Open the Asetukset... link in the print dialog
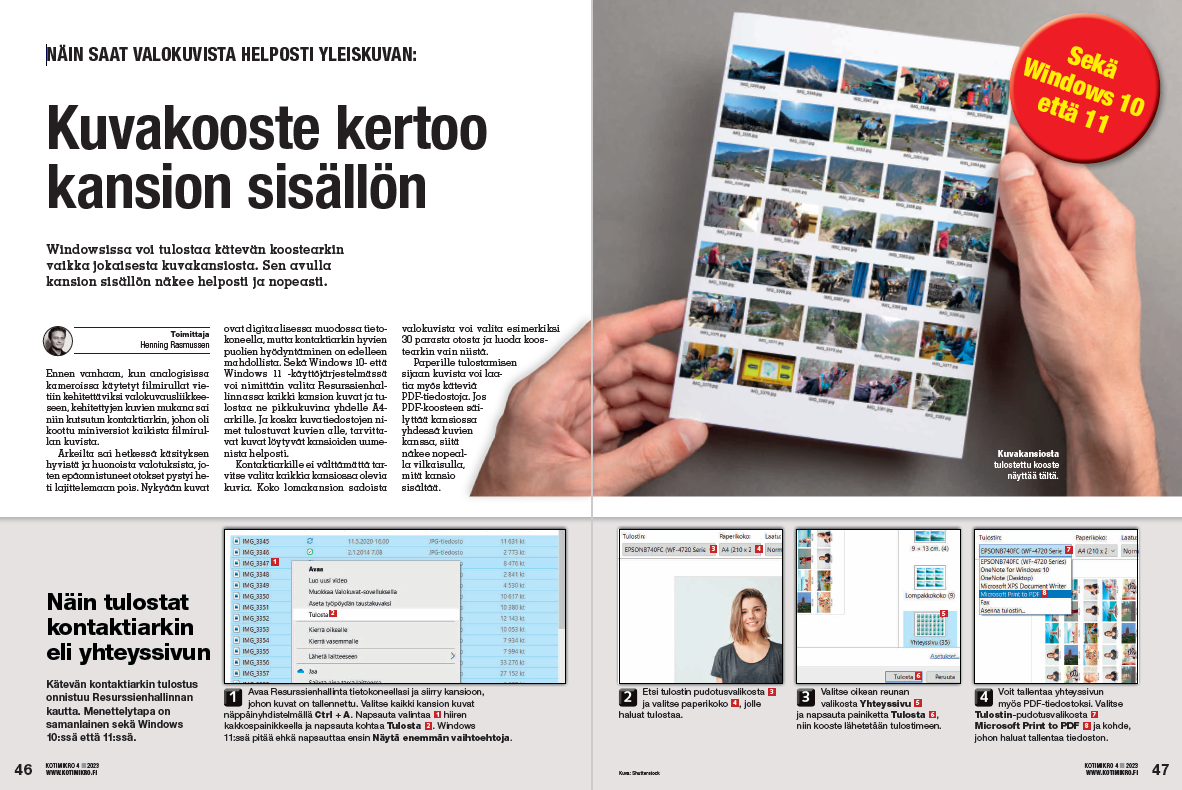Screen dimensions: 1182x790 pyautogui.click(x=944, y=656)
